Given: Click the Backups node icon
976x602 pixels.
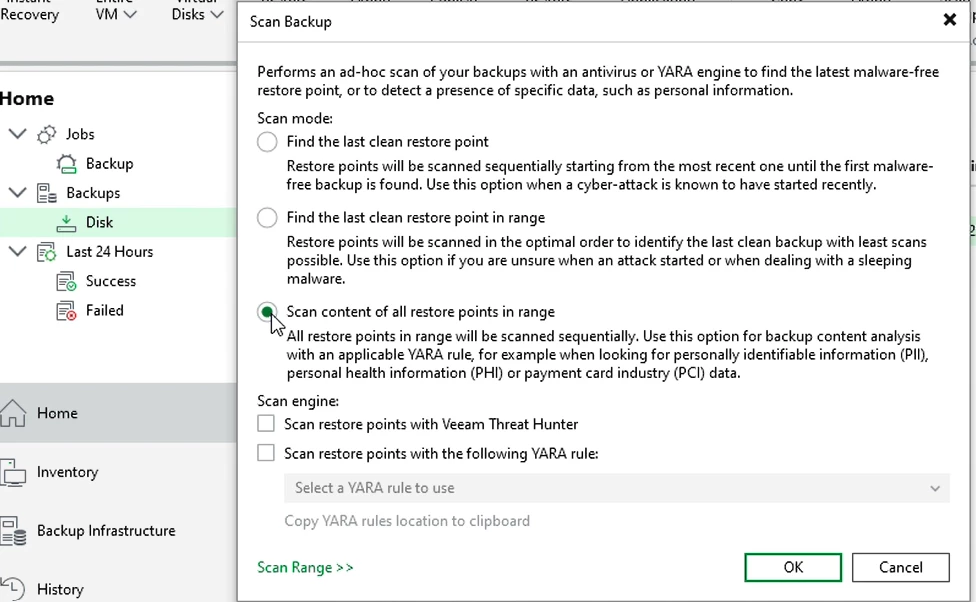Looking at the screenshot, I should pyautogui.click(x=47, y=193).
